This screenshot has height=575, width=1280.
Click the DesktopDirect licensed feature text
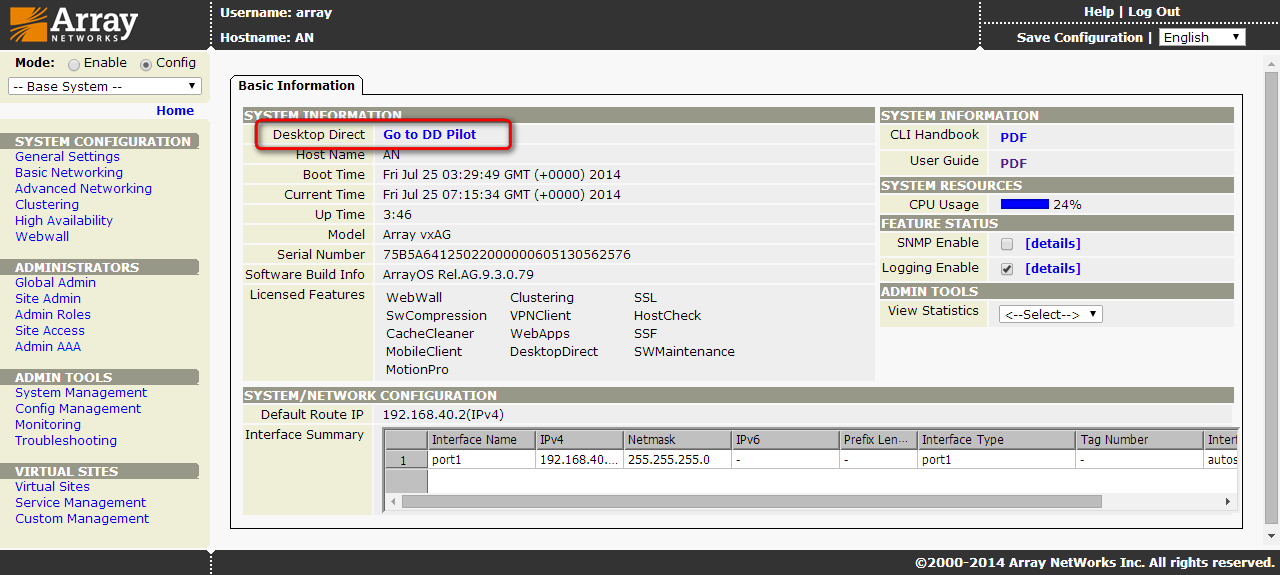pos(554,352)
